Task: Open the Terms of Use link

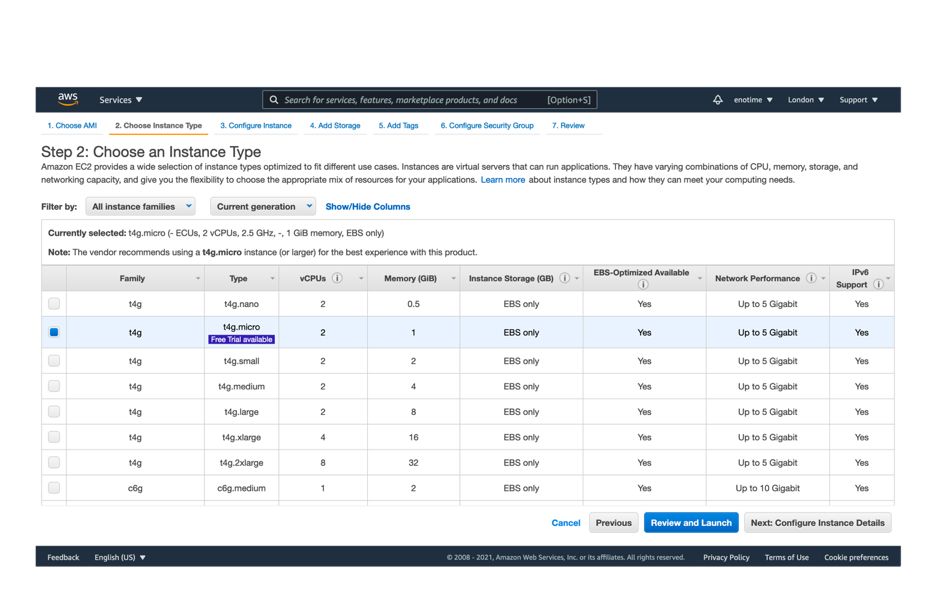Action: click(787, 557)
